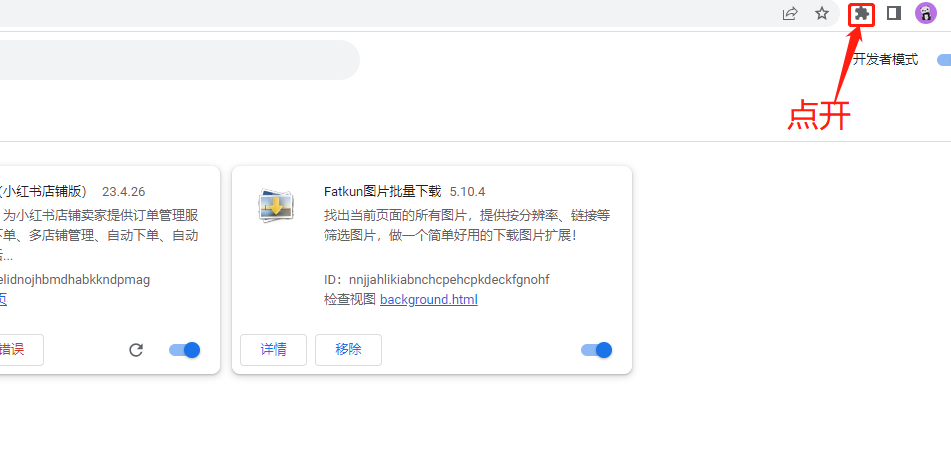Disable the Fatkun图片批量下载 extension toggle
This screenshot has width=951, height=458.
click(x=596, y=350)
